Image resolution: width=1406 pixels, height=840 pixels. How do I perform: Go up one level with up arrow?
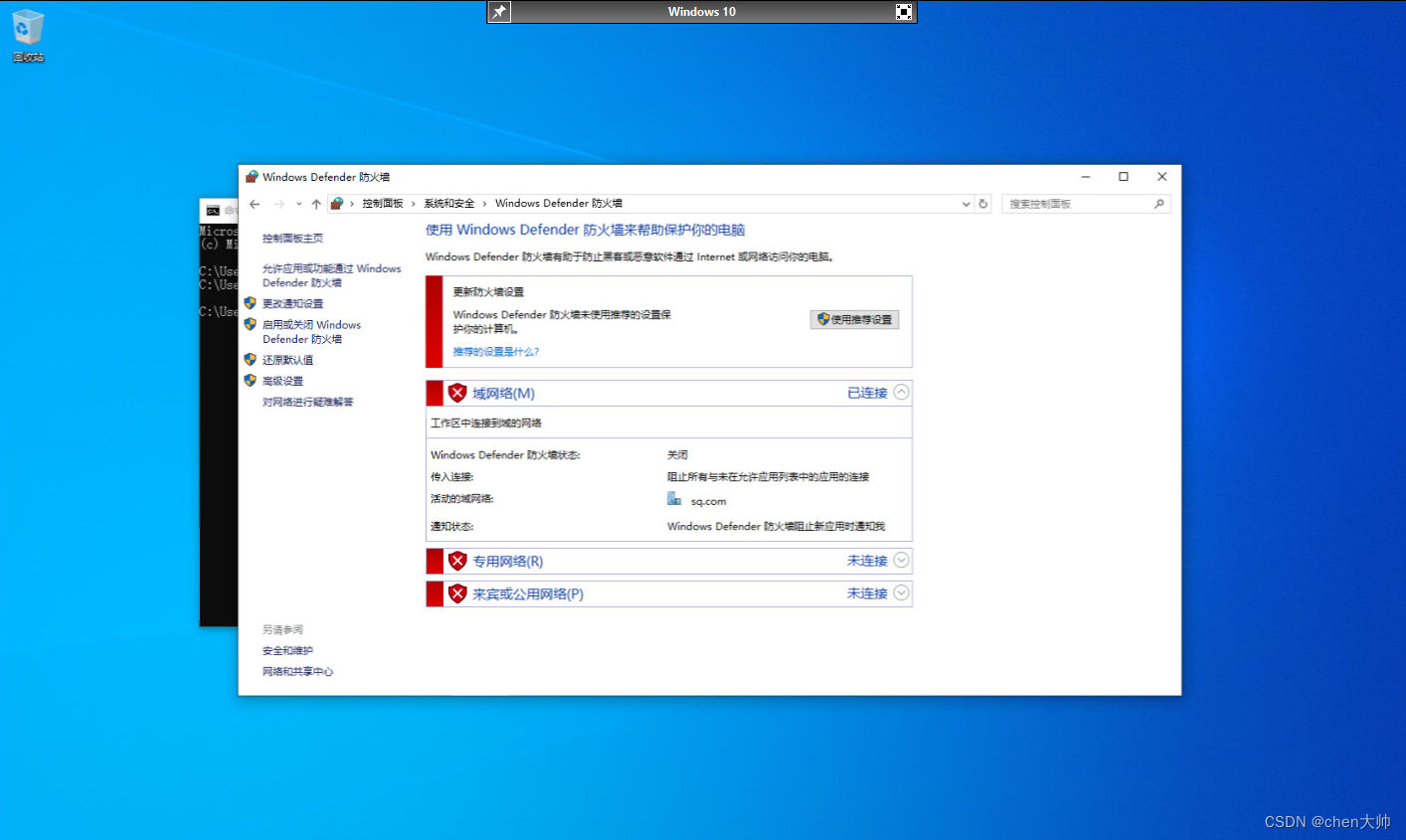point(316,204)
